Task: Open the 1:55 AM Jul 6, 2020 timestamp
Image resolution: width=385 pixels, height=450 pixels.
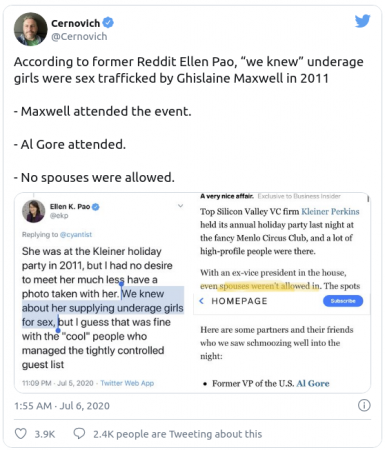Action: [x=62, y=406]
